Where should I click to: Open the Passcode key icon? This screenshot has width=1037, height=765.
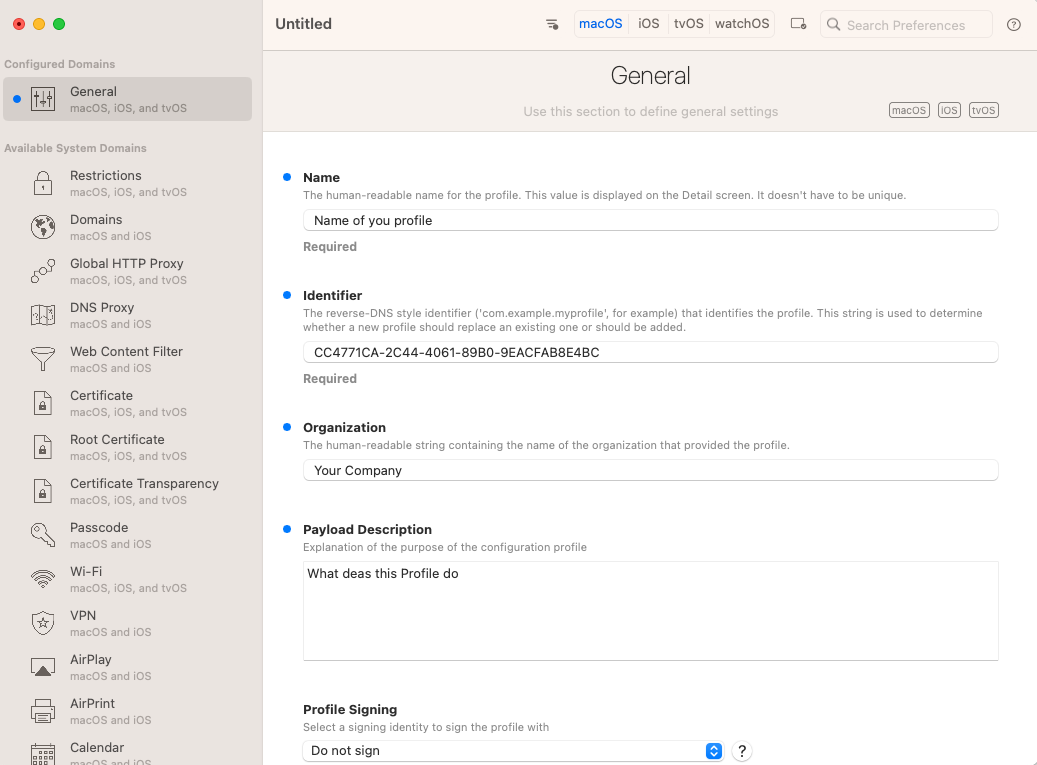(x=43, y=535)
